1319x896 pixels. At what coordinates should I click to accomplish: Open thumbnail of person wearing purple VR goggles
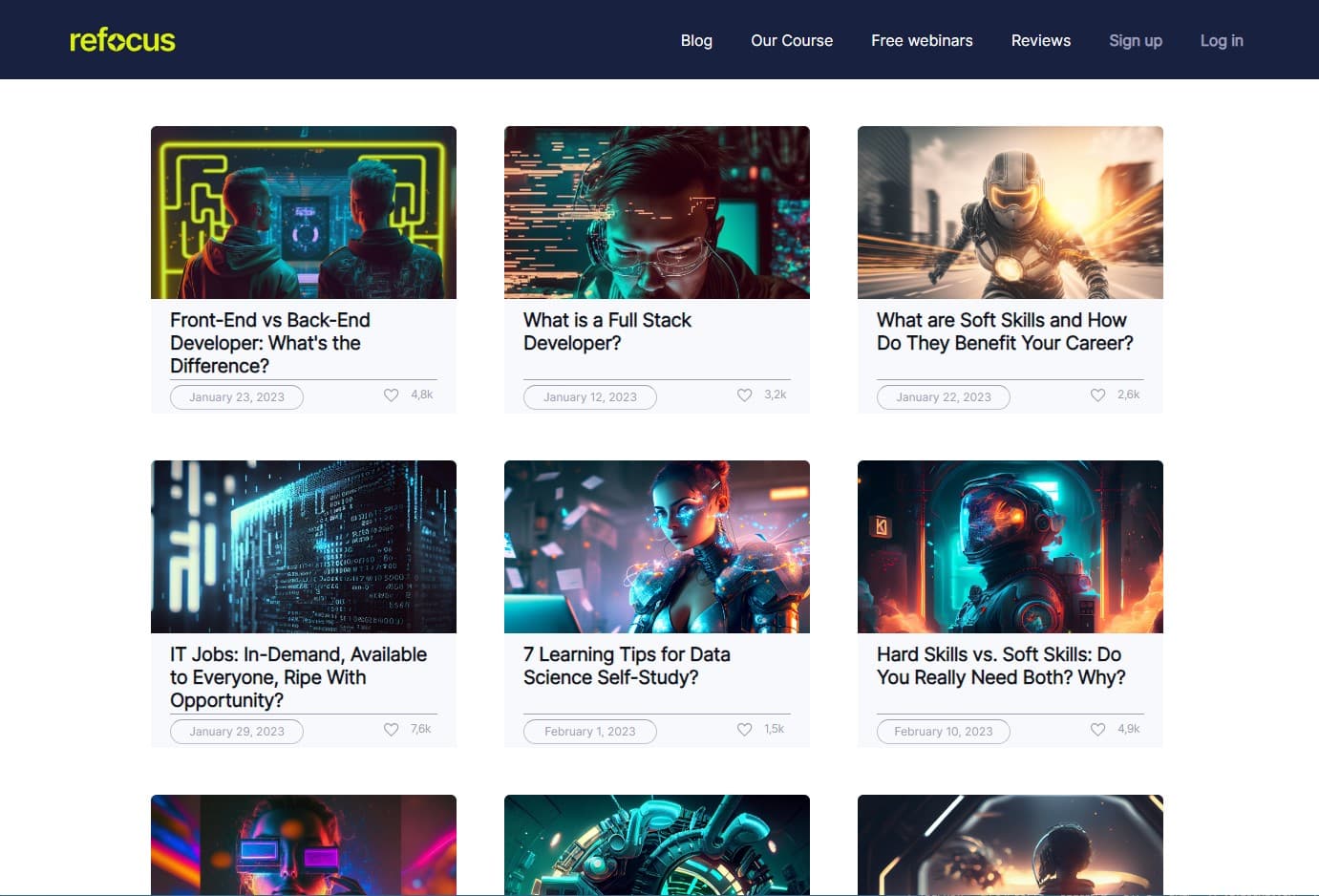304,844
